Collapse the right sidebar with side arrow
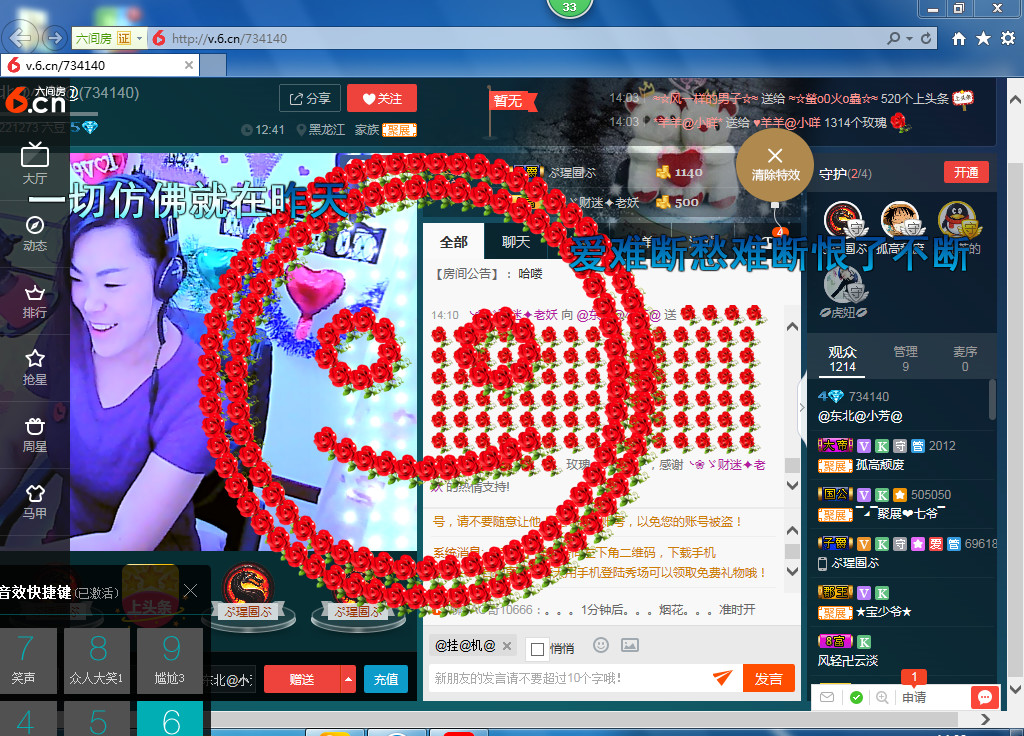The height and width of the screenshot is (736, 1024). click(x=802, y=408)
